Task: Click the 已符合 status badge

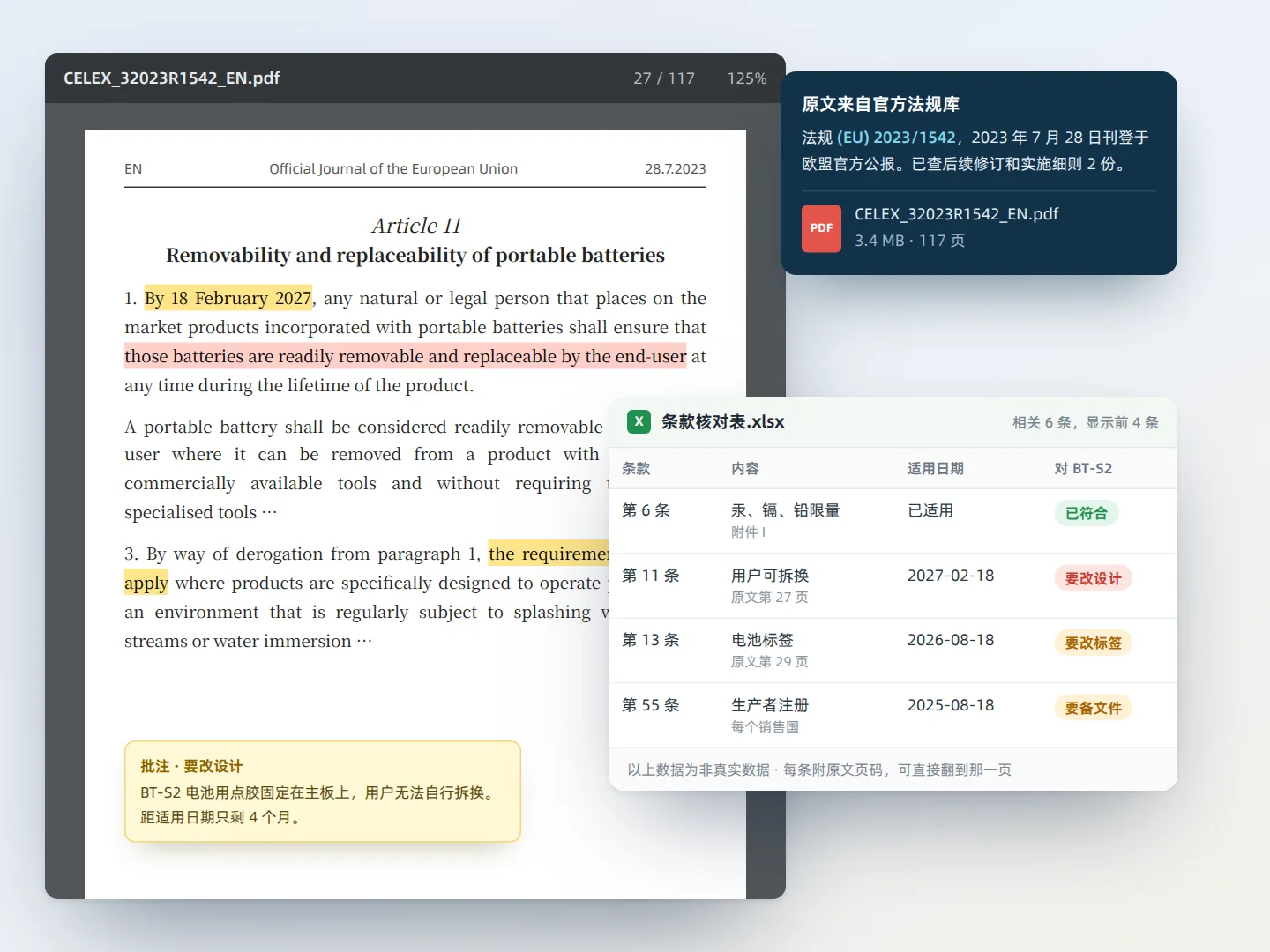Action: click(1087, 513)
